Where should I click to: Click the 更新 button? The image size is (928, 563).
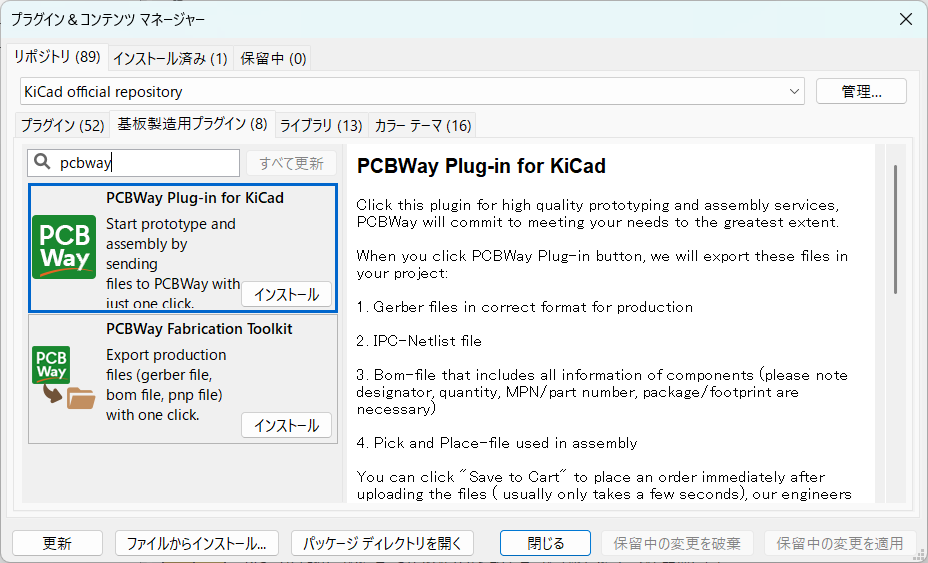tap(57, 543)
